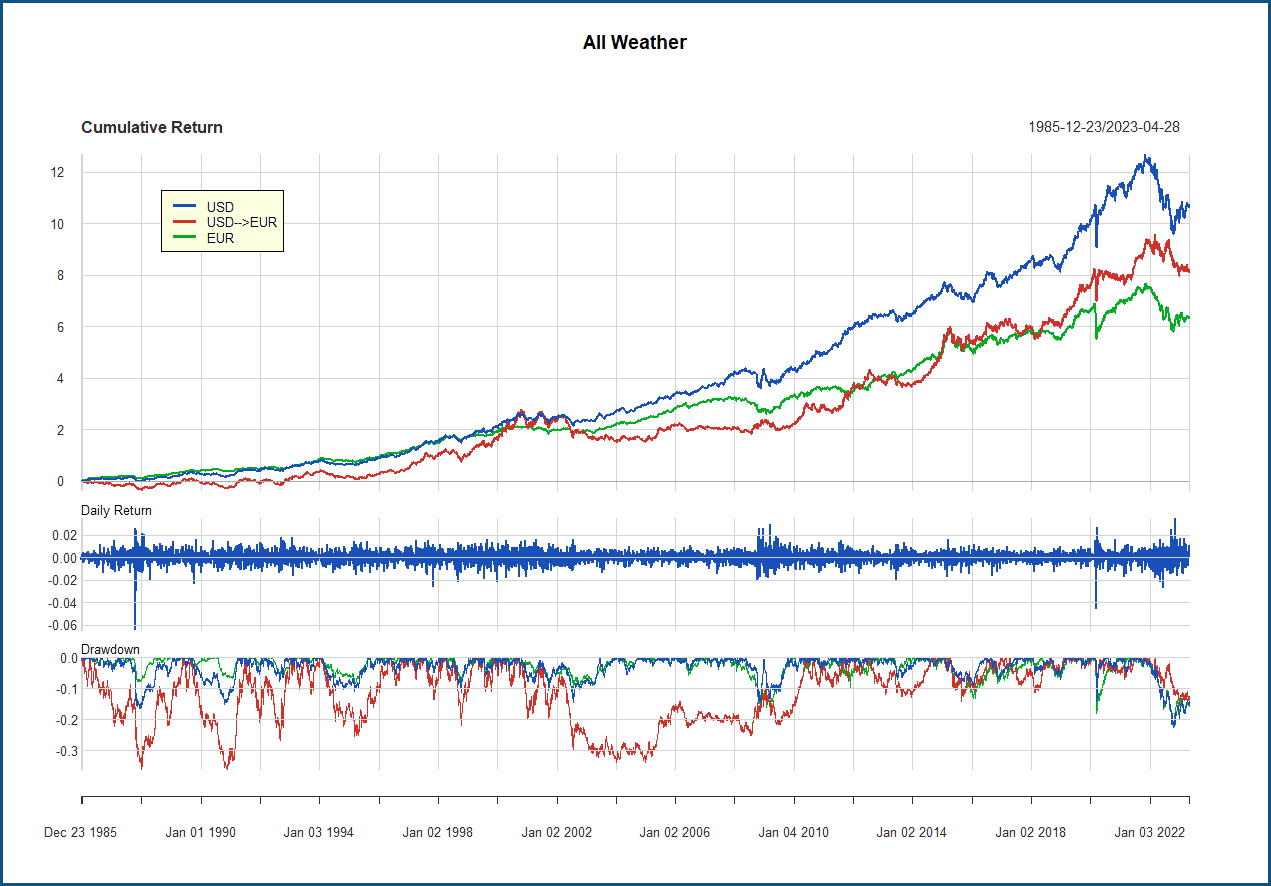Click the blue USD legend color line
The height and width of the screenshot is (886, 1271).
tap(183, 207)
